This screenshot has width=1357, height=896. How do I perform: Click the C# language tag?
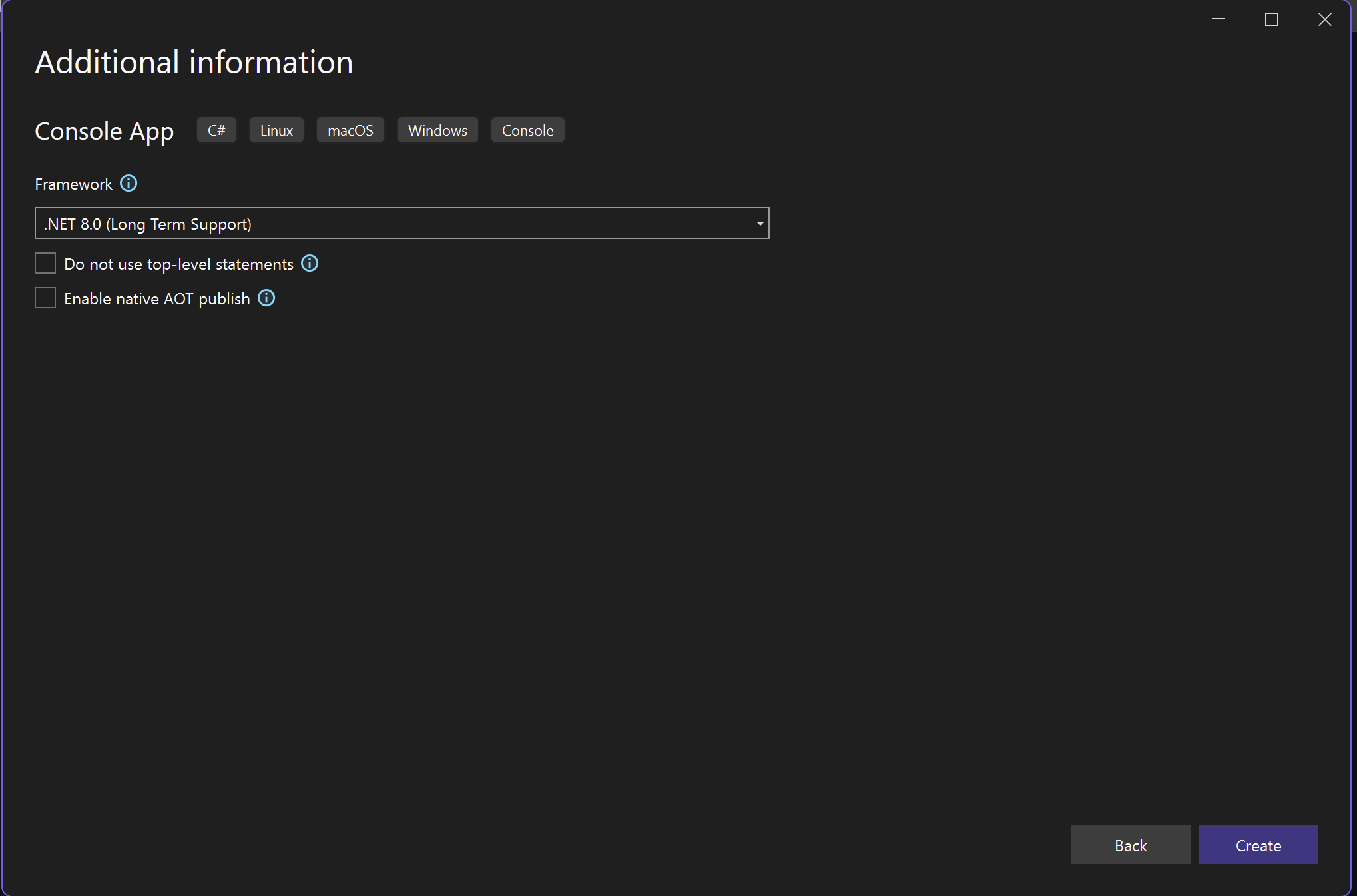216,130
